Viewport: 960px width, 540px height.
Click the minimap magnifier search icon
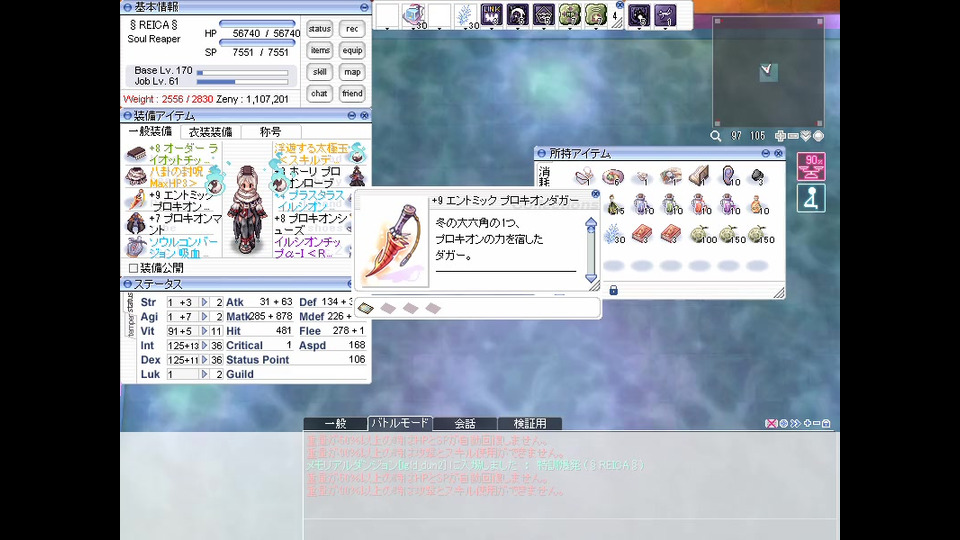715,136
